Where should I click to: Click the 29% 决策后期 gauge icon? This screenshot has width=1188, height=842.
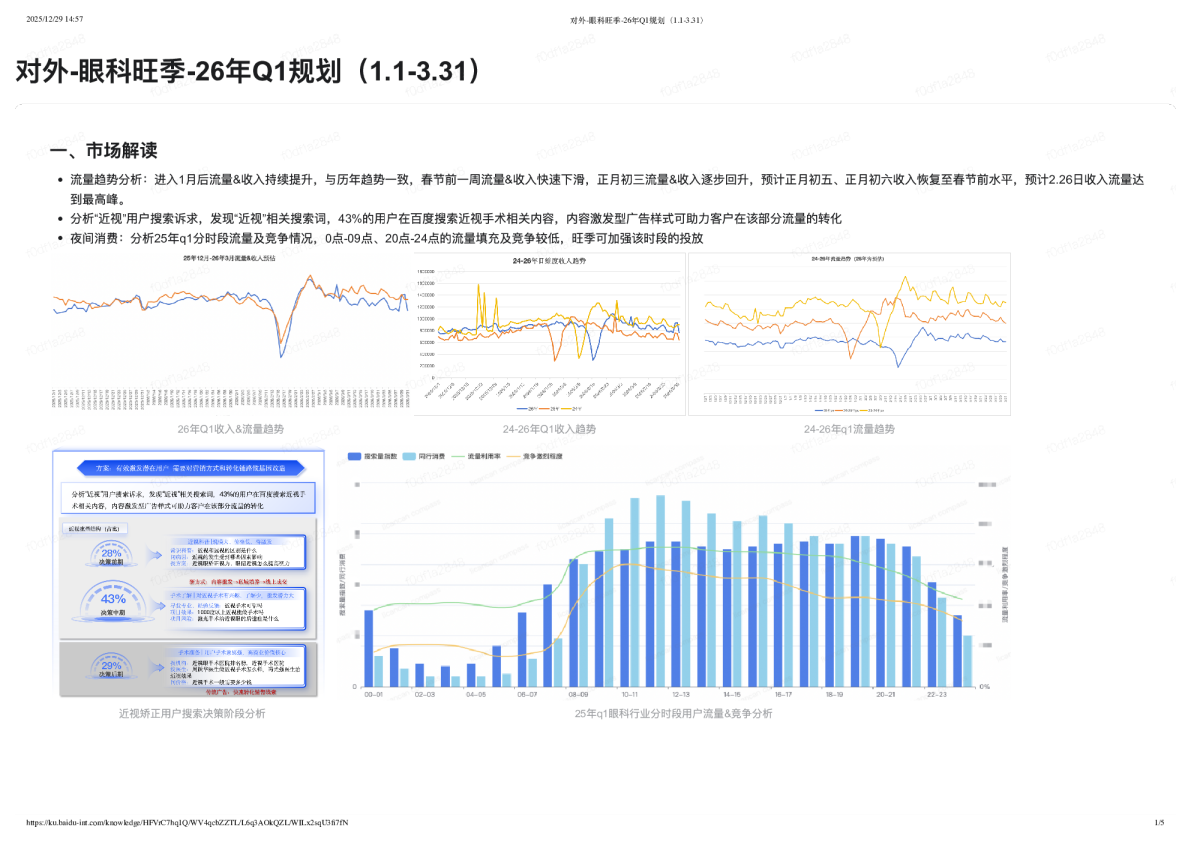(112, 667)
